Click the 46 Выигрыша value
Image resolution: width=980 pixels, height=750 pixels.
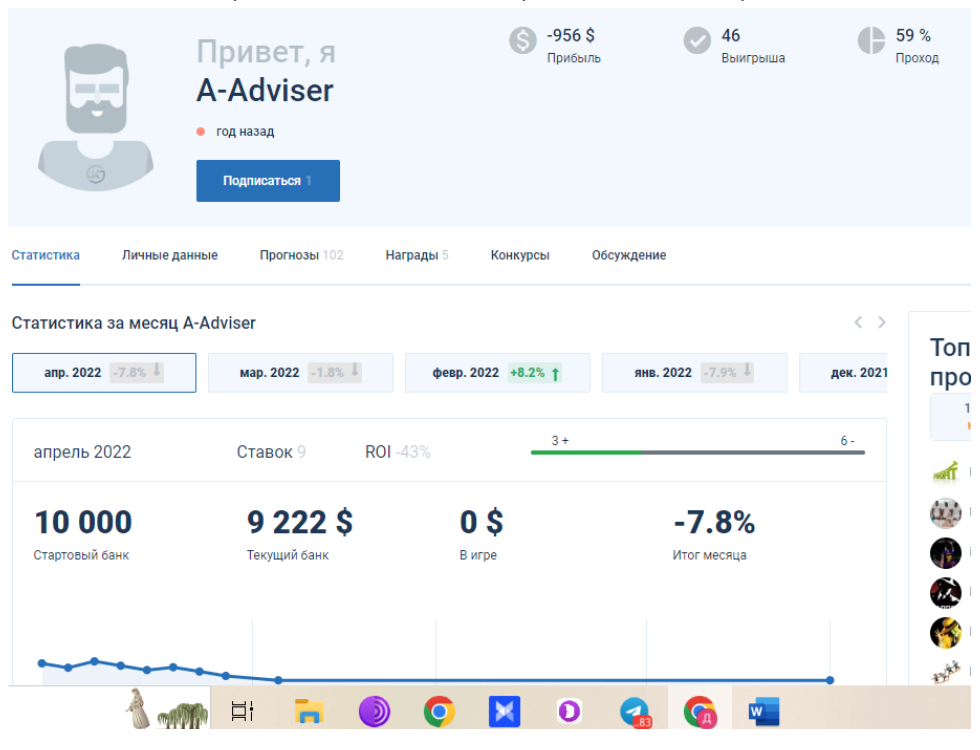[731, 36]
